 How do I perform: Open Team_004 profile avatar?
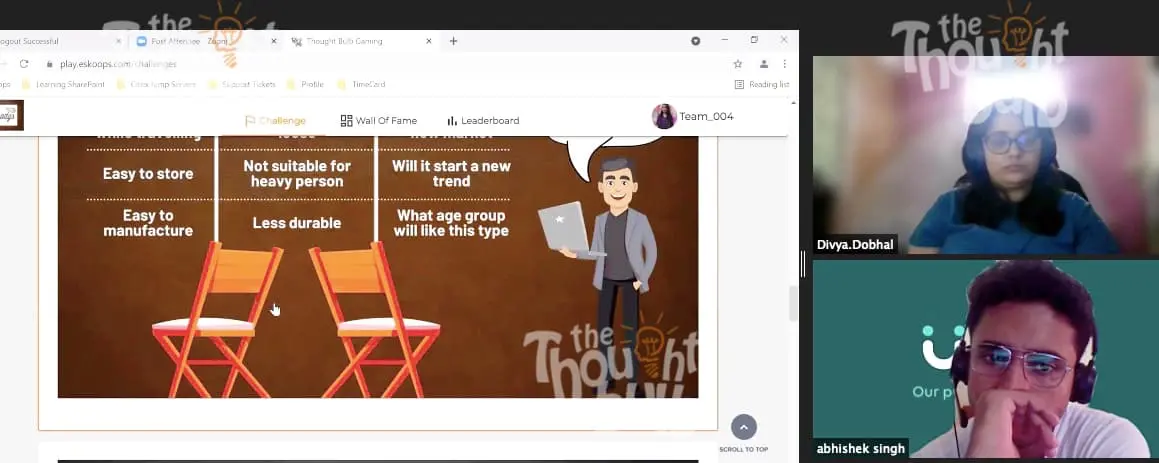[664, 116]
